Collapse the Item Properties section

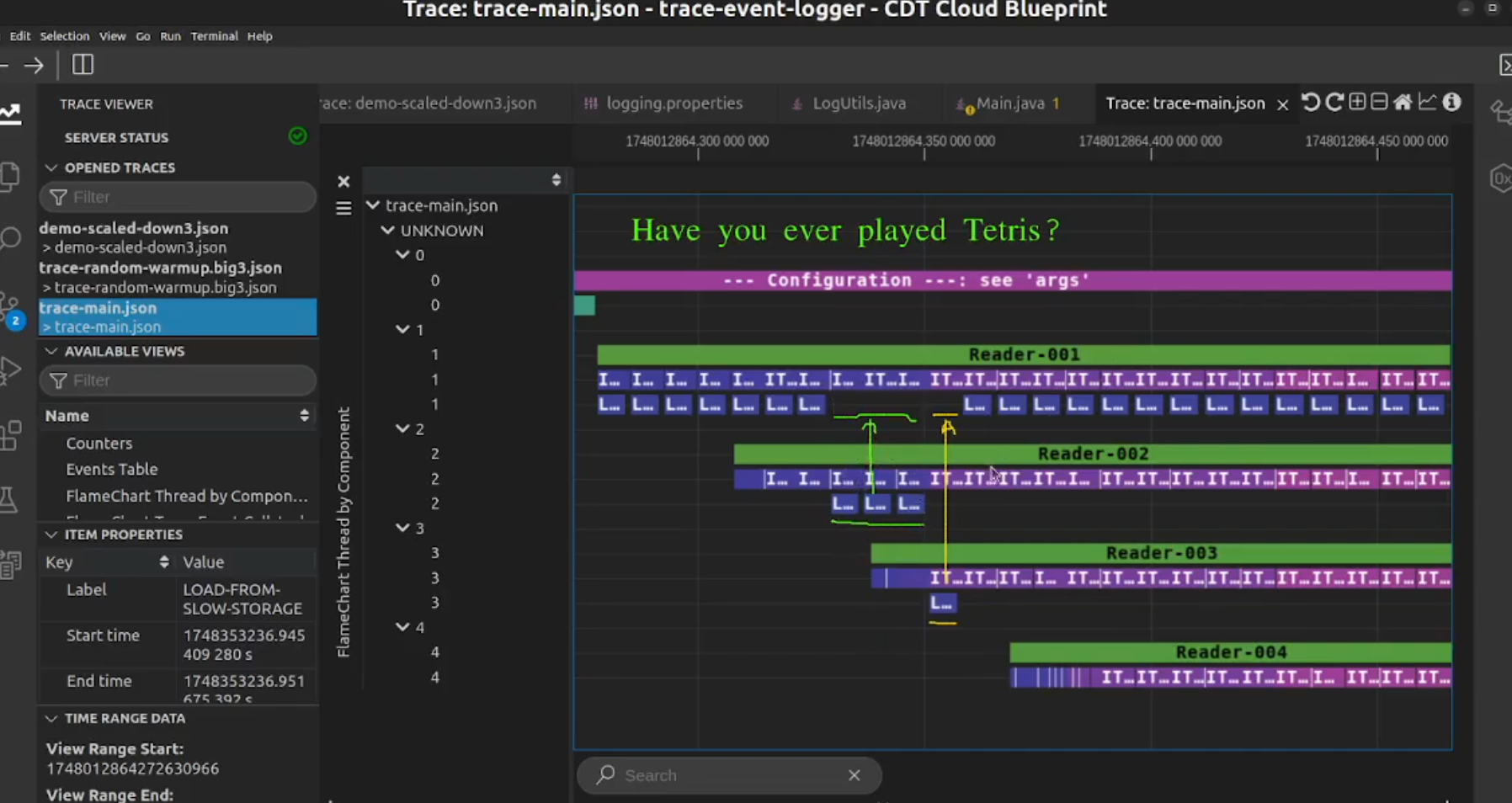(51, 534)
